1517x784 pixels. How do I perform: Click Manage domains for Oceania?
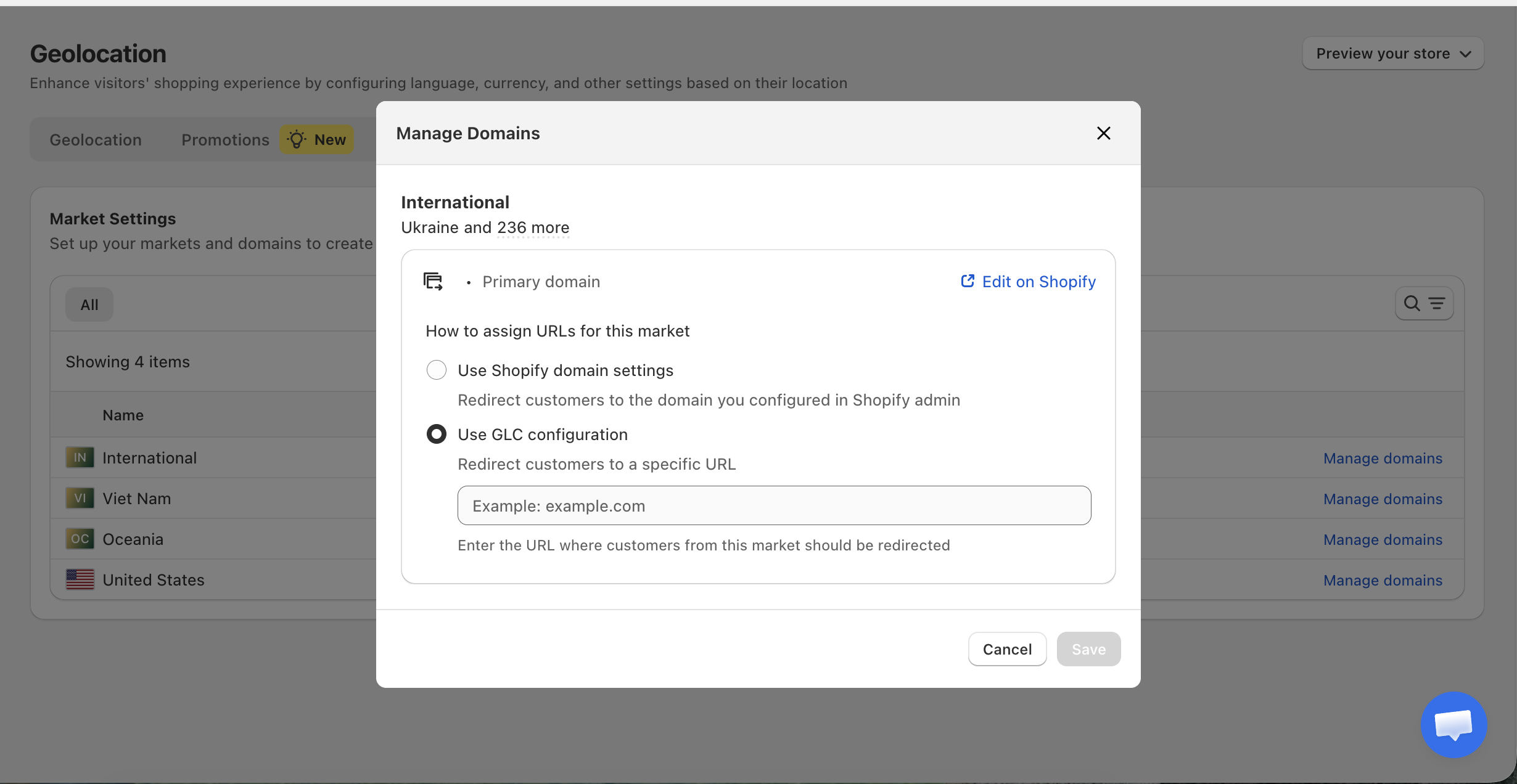[1383, 539]
